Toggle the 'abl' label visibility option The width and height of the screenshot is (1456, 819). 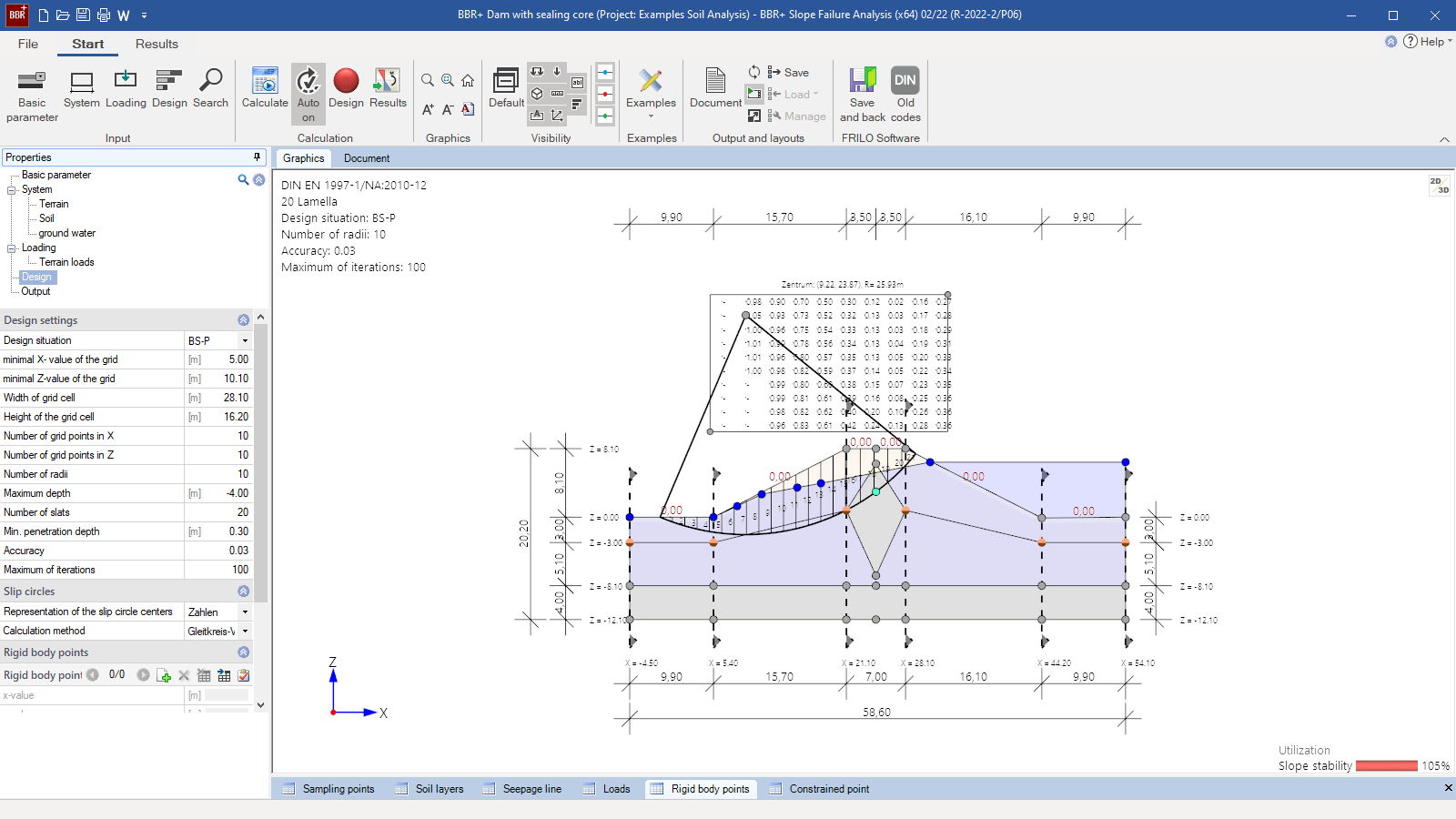(577, 83)
